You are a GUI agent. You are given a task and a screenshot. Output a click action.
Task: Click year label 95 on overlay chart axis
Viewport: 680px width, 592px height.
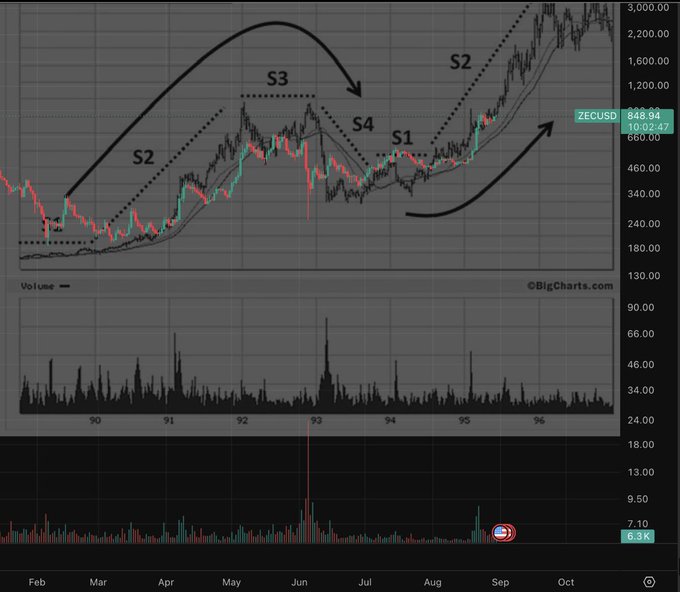464,420
